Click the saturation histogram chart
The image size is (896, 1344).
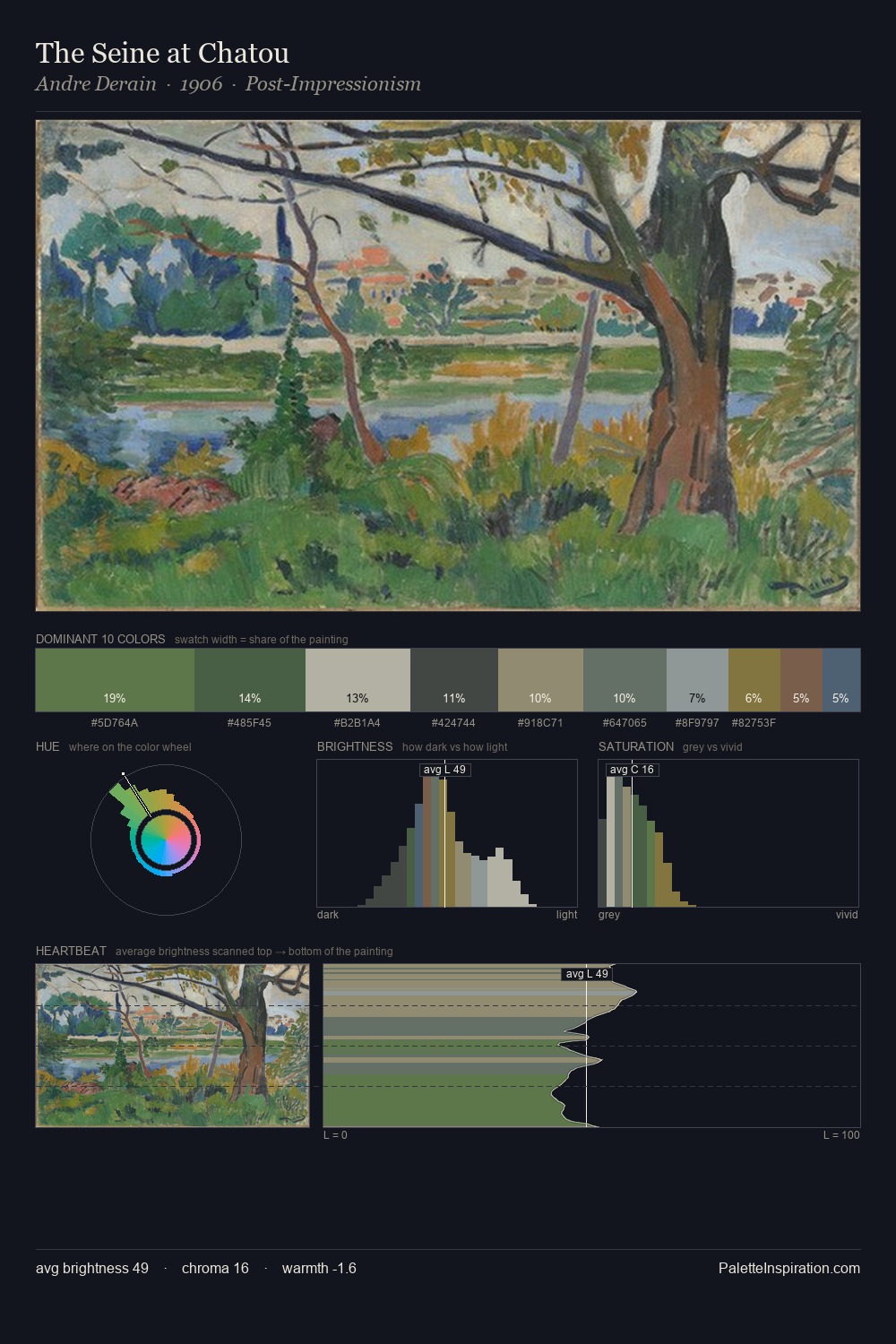pos(728,833)
